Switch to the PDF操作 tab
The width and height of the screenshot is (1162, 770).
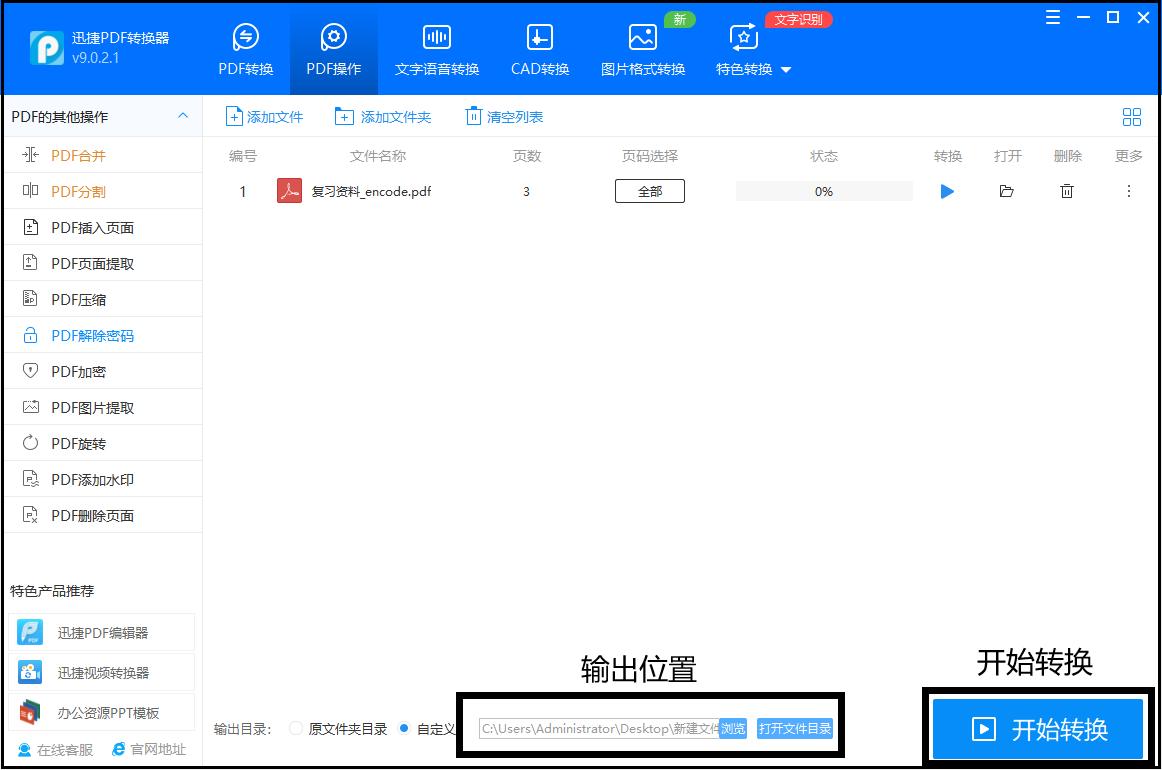coord(333,48)
